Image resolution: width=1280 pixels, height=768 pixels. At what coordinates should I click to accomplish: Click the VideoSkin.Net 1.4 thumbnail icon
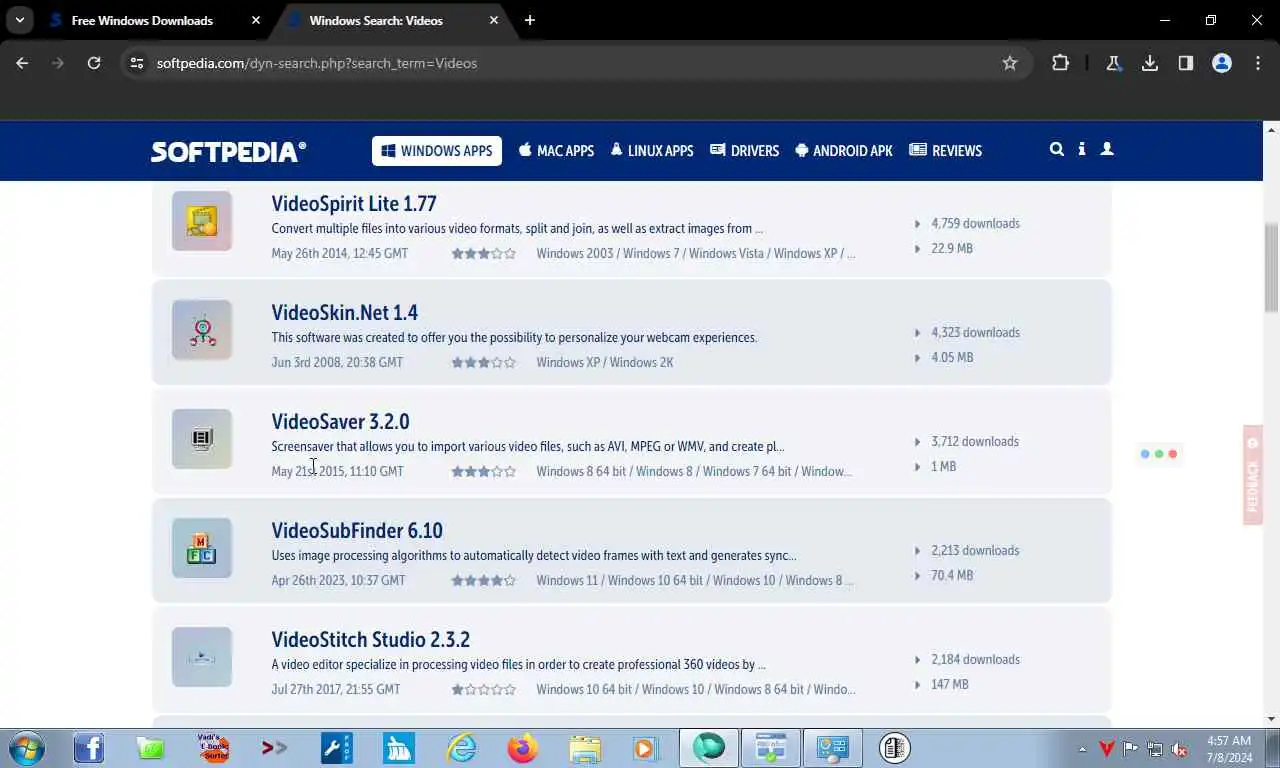(x=202, y=330)
